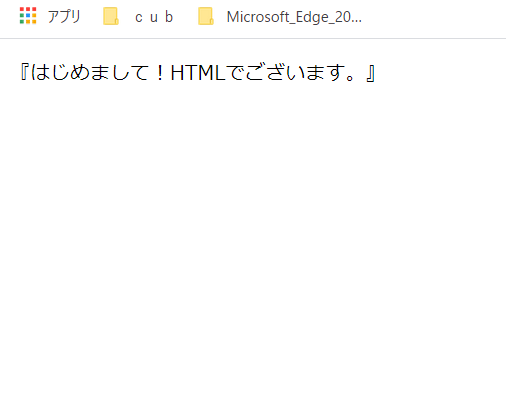Click the word Microsoft in bookmark name
Screen dimensions: 506x407
(x=257, y=17)
